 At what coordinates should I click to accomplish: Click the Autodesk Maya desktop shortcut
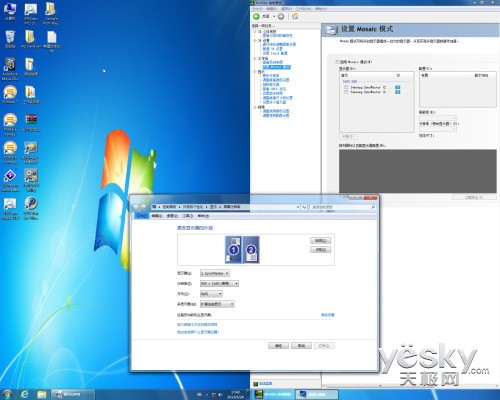click(x=10, y=69)
